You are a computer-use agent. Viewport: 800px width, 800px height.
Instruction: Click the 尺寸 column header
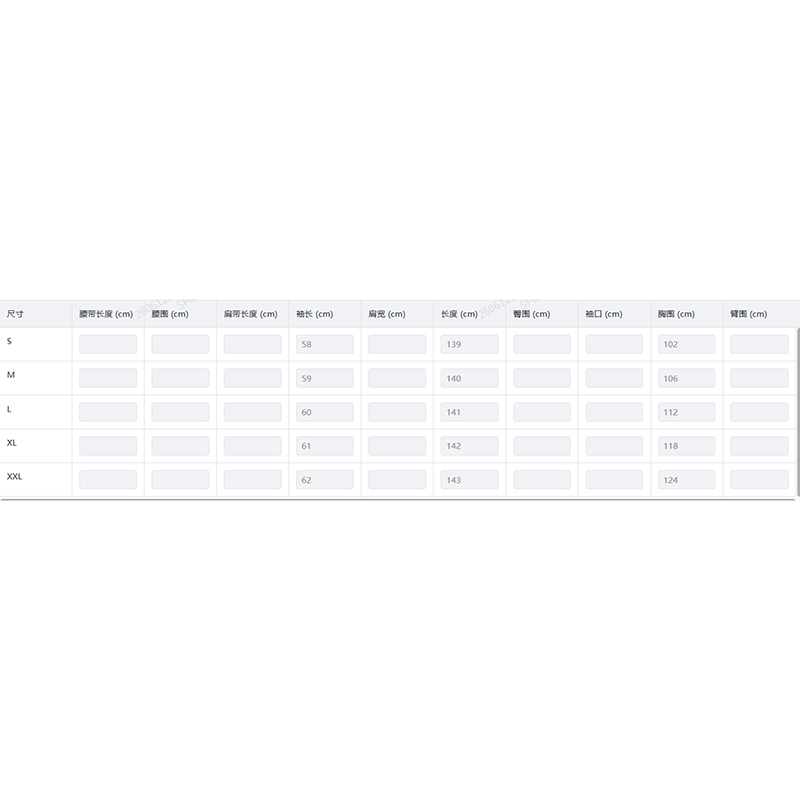[15, 314]
